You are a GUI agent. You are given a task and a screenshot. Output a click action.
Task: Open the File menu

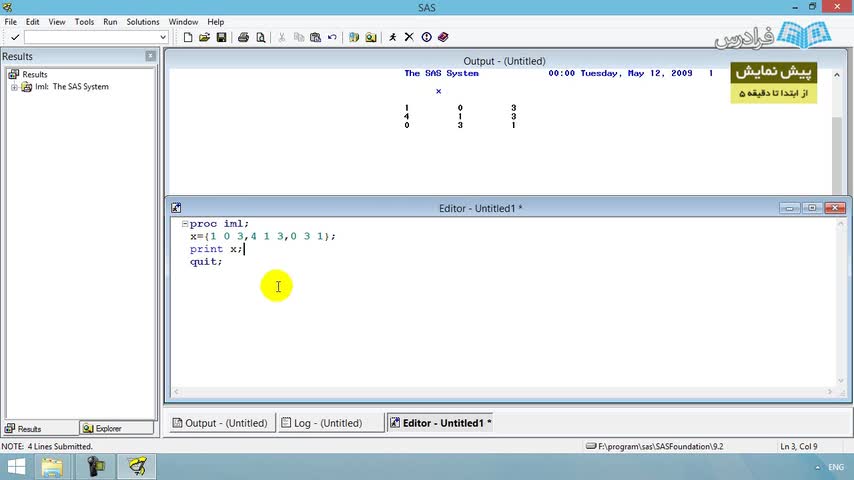(x=10, y=22)
